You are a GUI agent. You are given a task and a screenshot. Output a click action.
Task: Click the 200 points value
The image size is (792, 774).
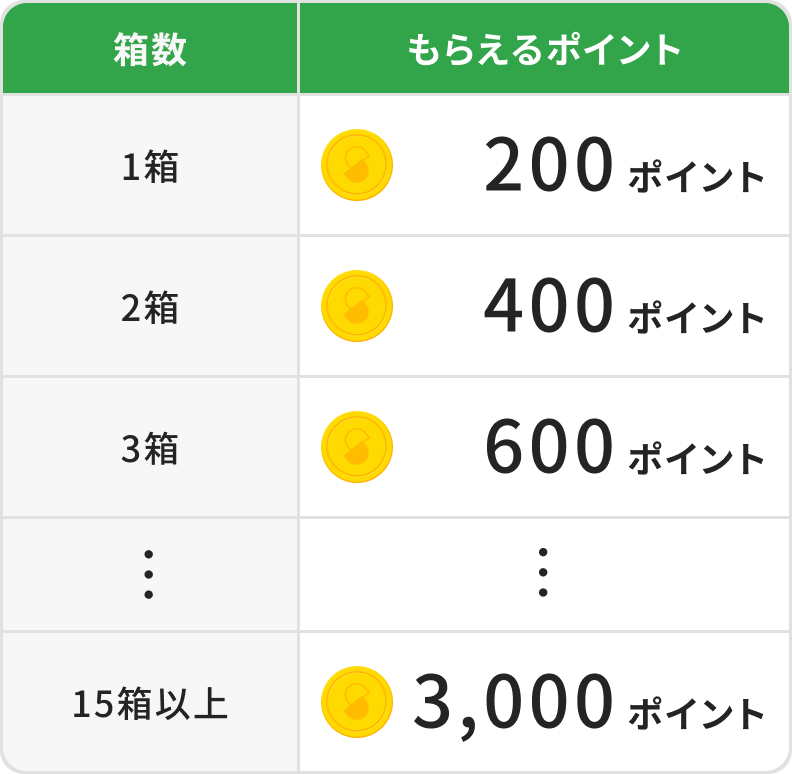[x=549, y=165]
